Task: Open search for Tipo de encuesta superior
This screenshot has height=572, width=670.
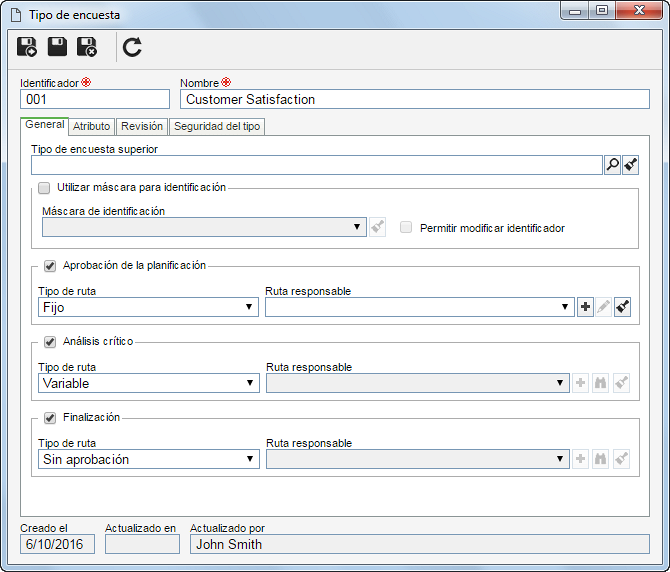Action: (612, 165)
